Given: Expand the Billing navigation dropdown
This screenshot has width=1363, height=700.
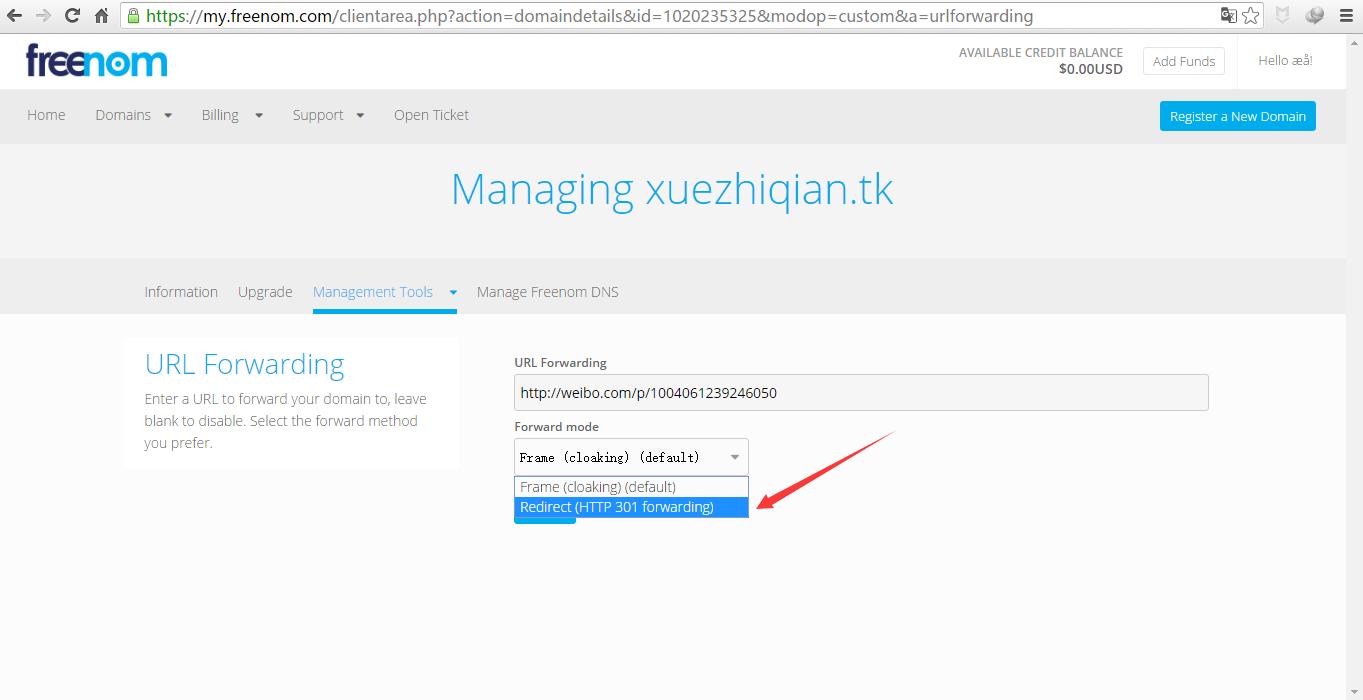Looking at the screenshot, I should (x=231, y=115).
